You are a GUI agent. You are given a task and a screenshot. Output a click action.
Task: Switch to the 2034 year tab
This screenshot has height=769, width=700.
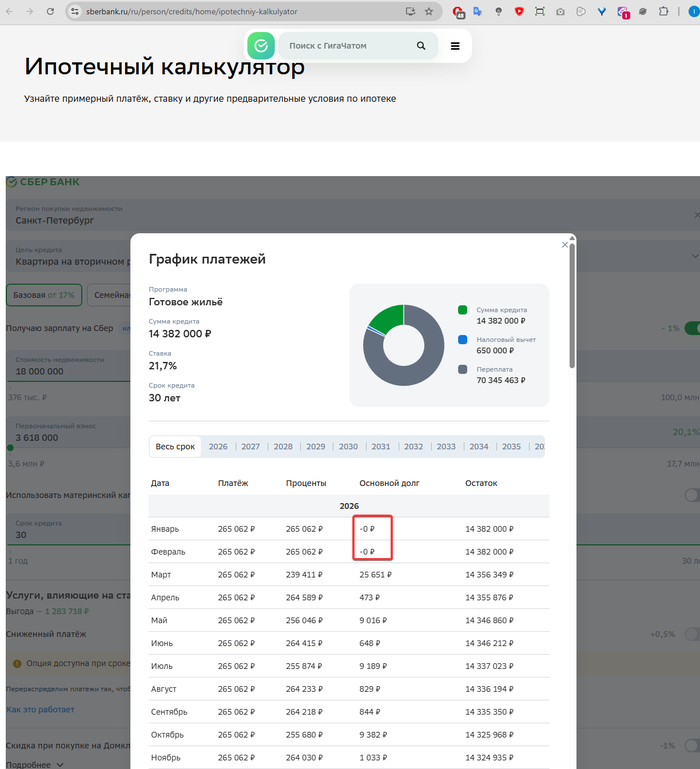(479, 447)
